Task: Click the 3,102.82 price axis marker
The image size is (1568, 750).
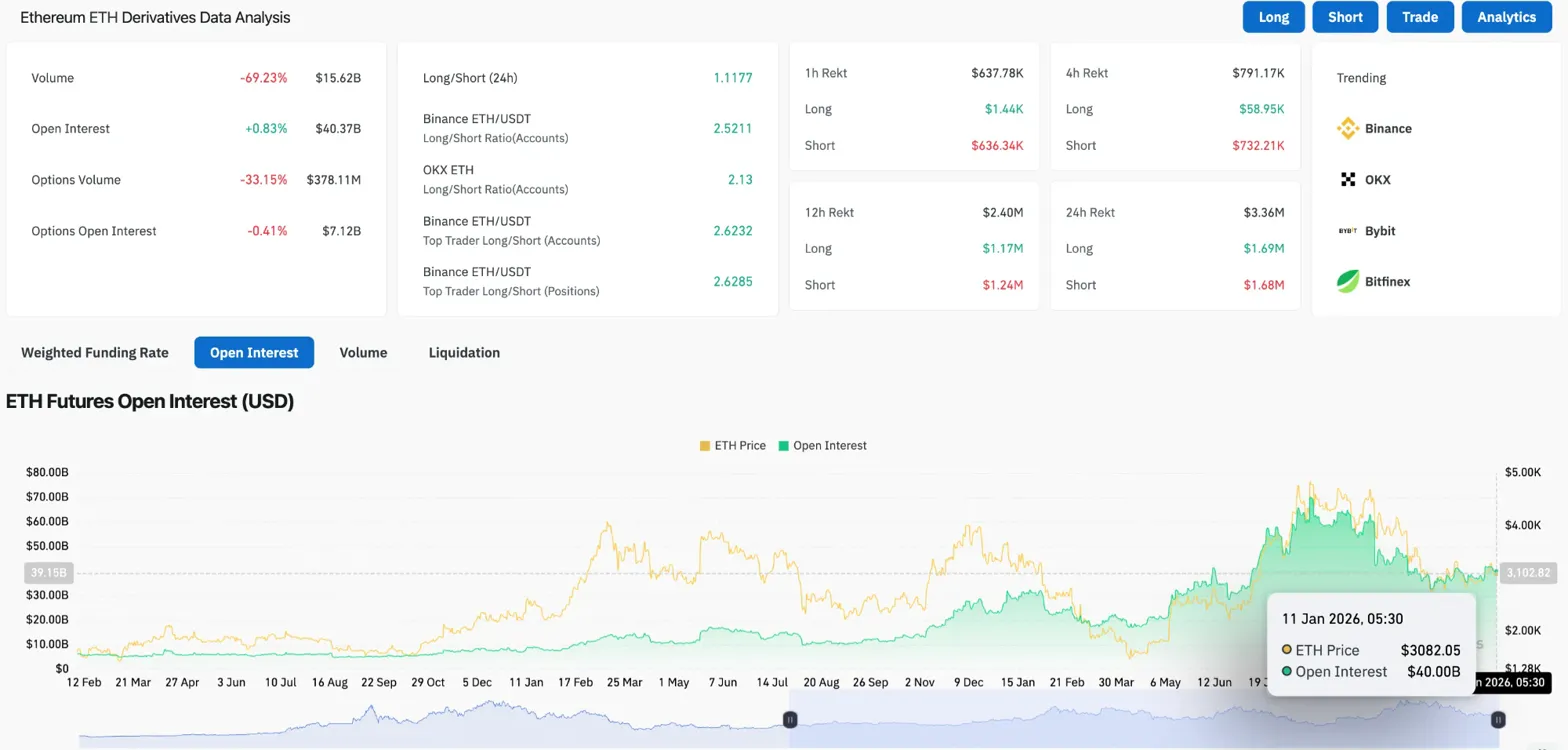Action: [x=1529, y=573]
